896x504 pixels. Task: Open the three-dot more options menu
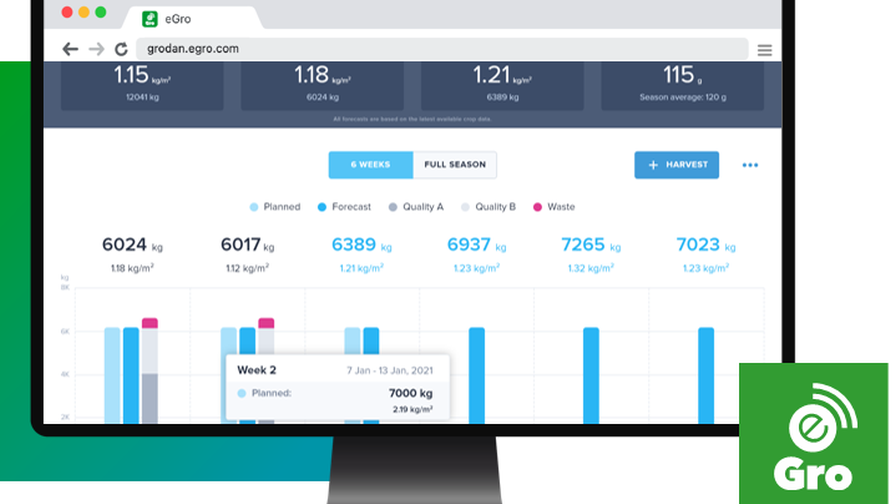pyautogui.click(x=750, y=165)
